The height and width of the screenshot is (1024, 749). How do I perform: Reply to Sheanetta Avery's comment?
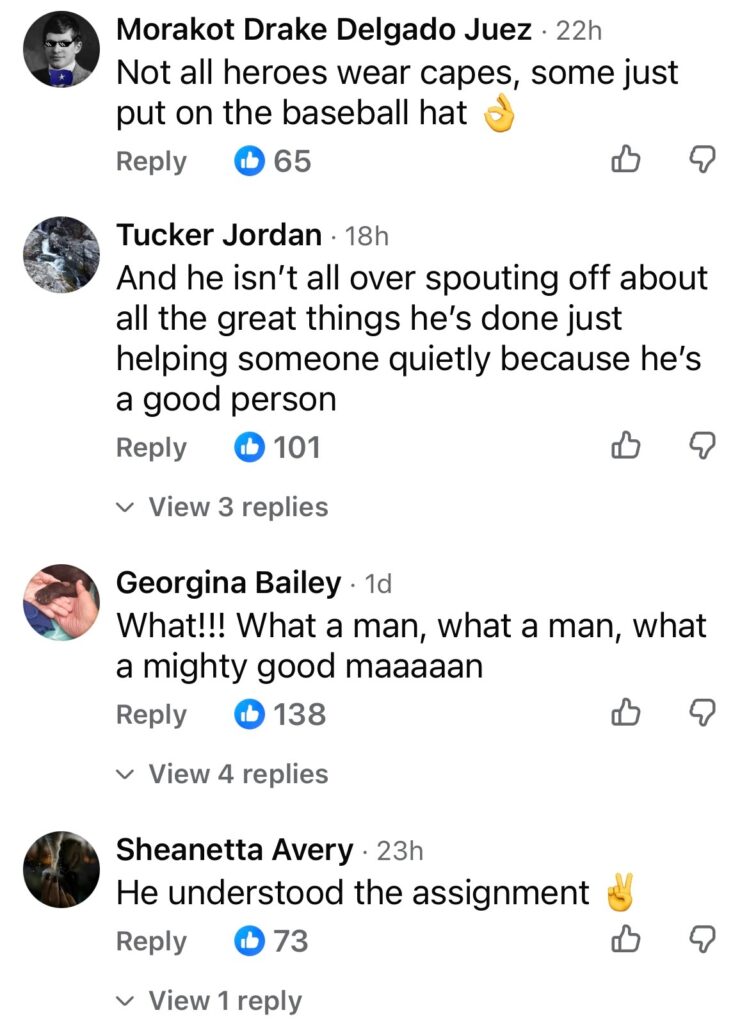pyautogui.click(x=151, y=941)
